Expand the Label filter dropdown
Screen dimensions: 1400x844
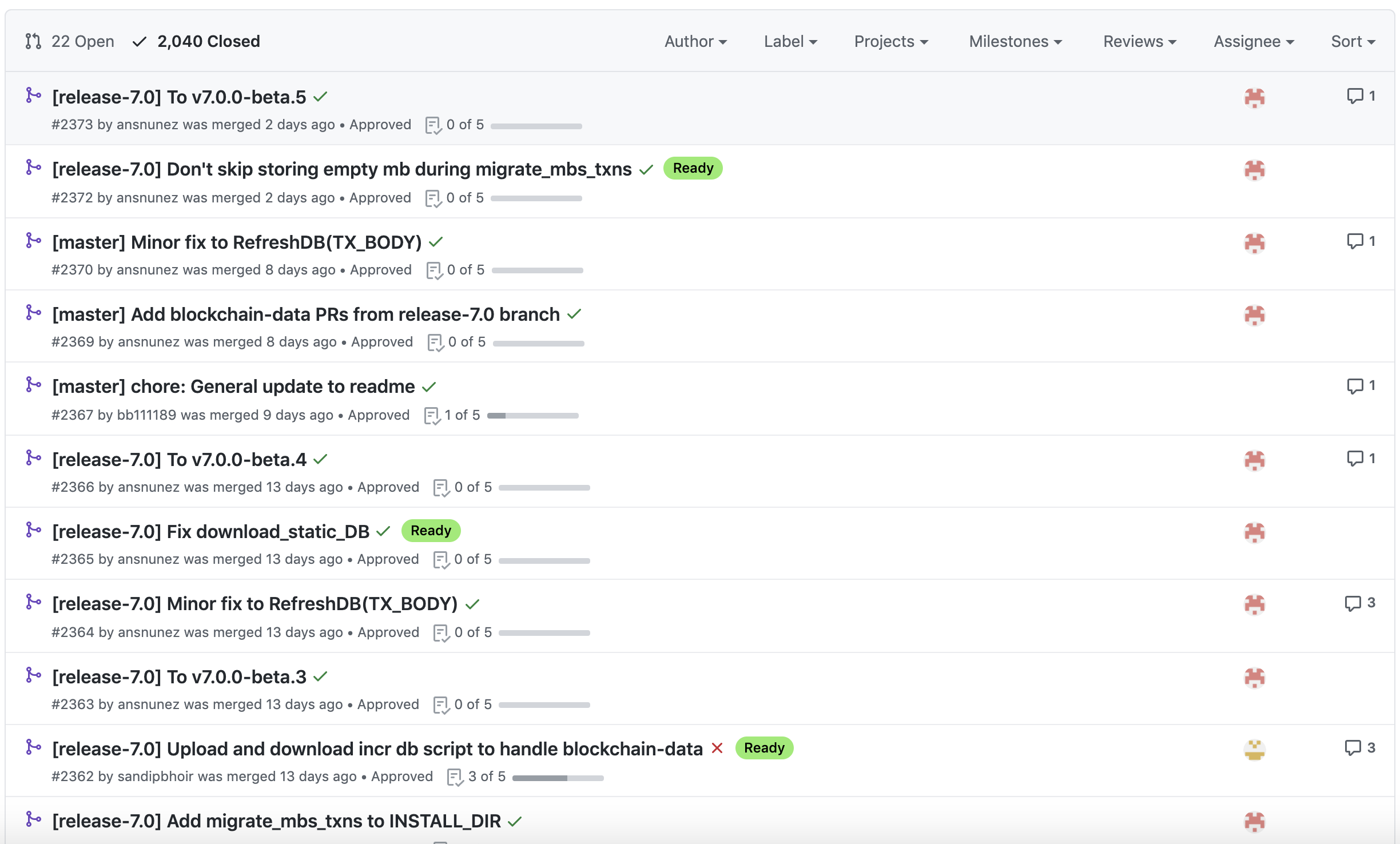(790, 42)
